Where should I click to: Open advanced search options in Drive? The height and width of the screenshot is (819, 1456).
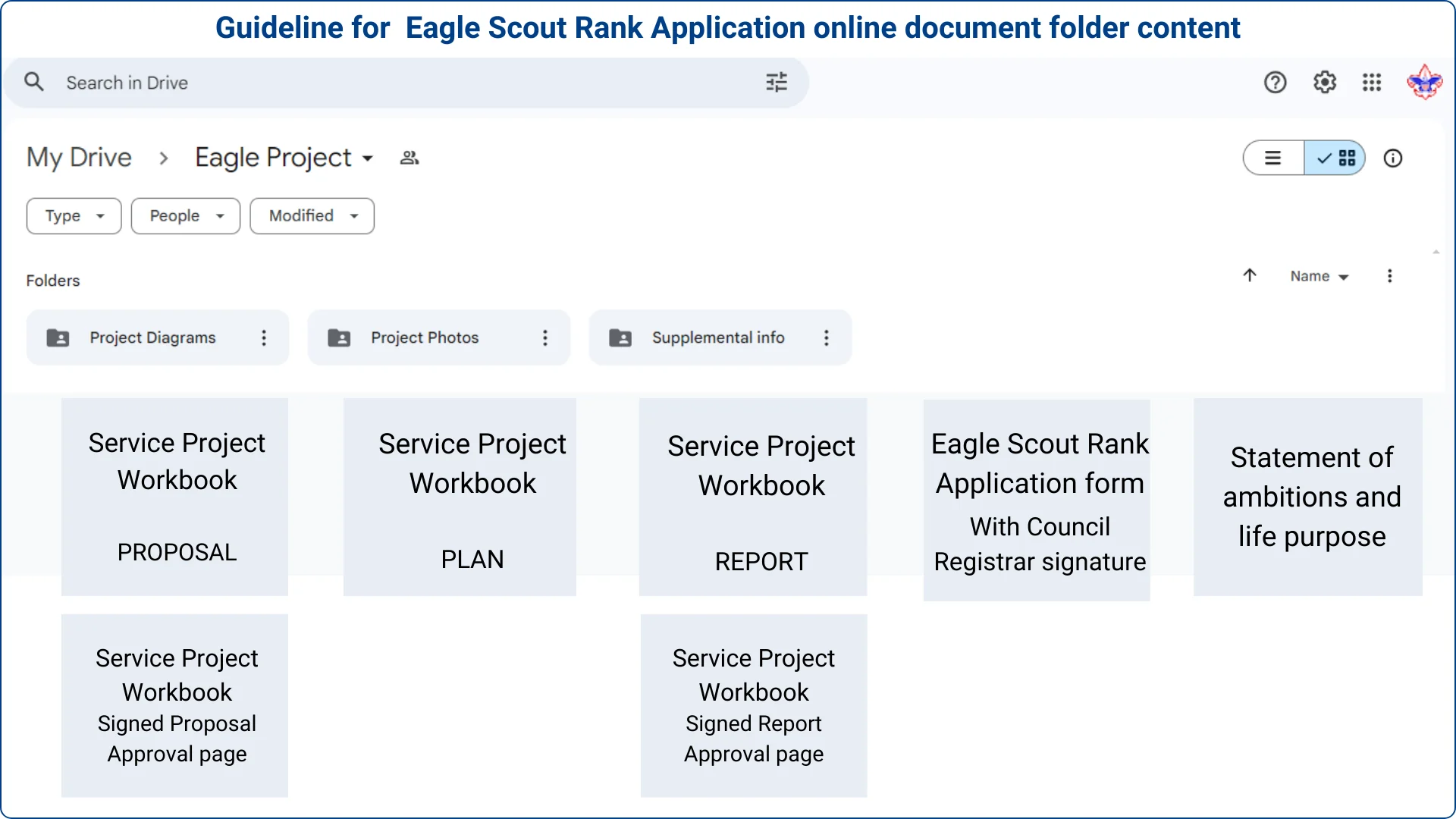[x=776, y=82]
